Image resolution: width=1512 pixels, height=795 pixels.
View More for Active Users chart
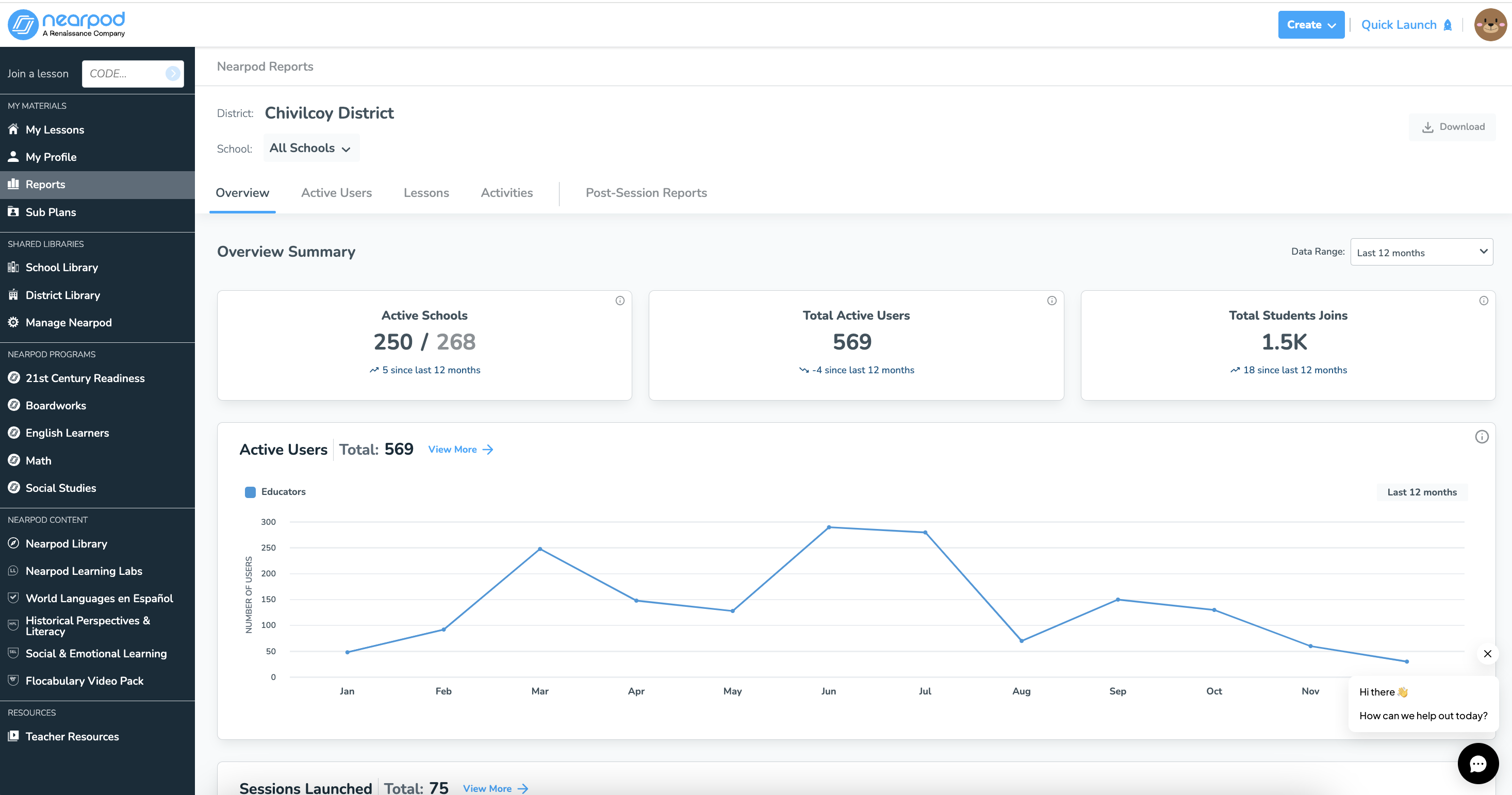461,450
